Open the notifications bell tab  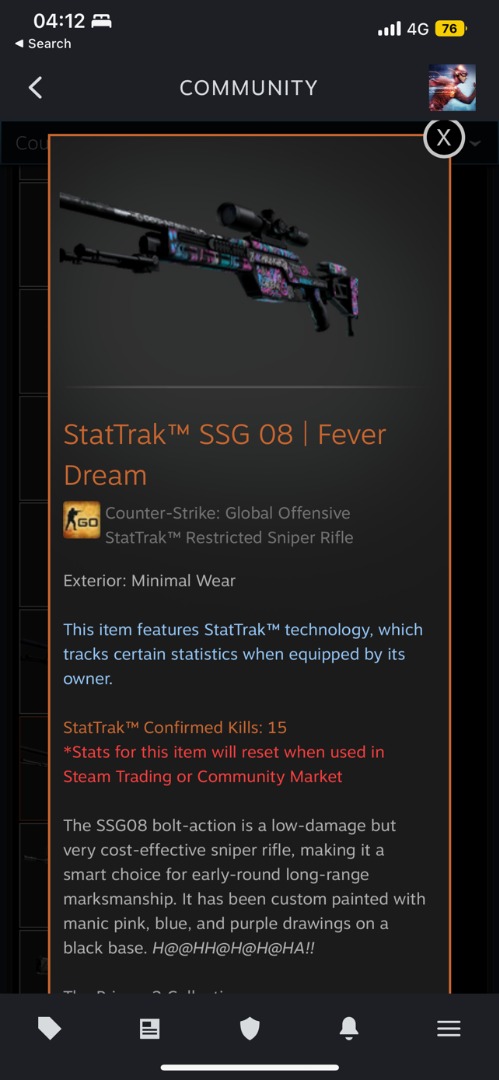pos(349,1028)
